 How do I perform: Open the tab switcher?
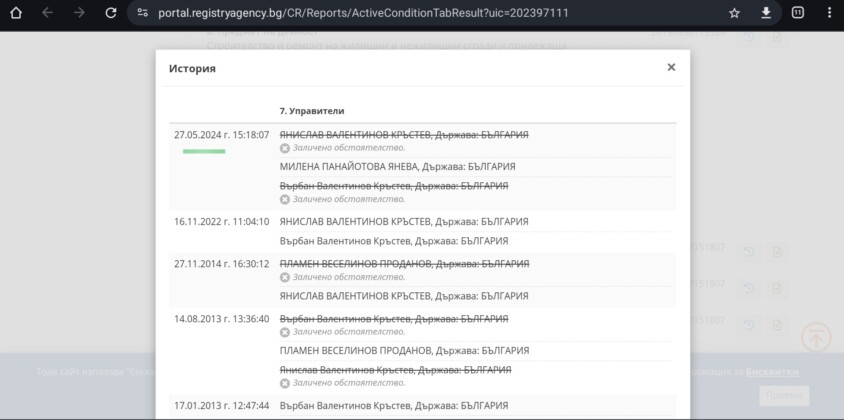(x=797, y=13)
